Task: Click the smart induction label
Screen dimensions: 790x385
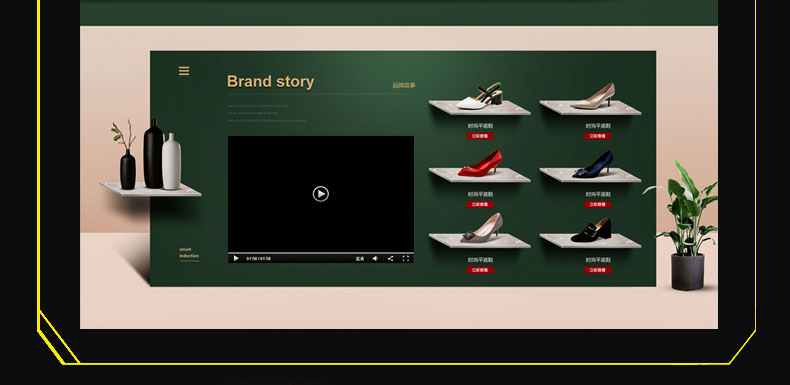Action: coord(189,252)
